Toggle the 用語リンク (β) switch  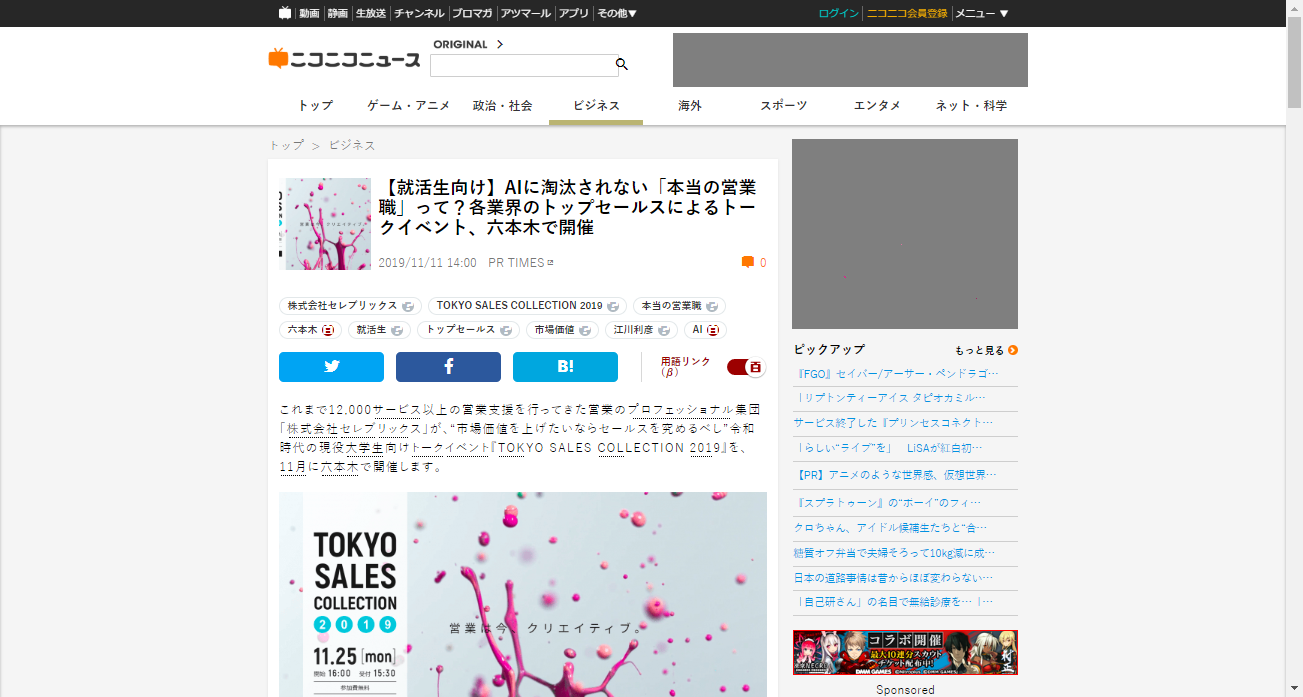746,367
